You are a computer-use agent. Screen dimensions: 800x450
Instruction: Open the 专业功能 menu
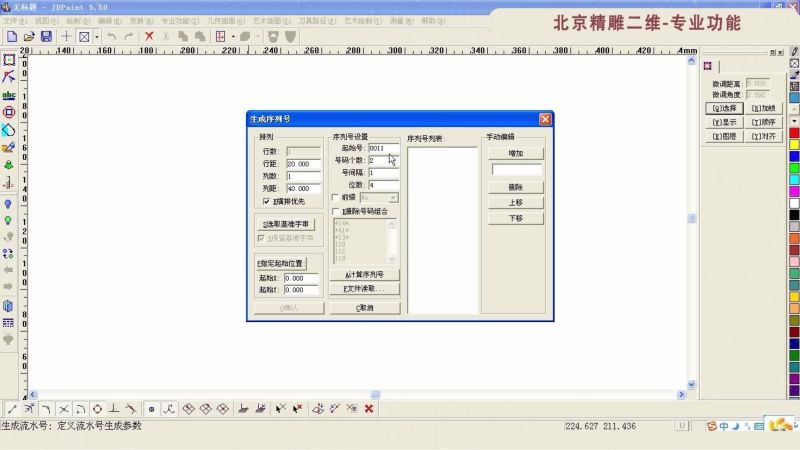(x=176, y=20)
